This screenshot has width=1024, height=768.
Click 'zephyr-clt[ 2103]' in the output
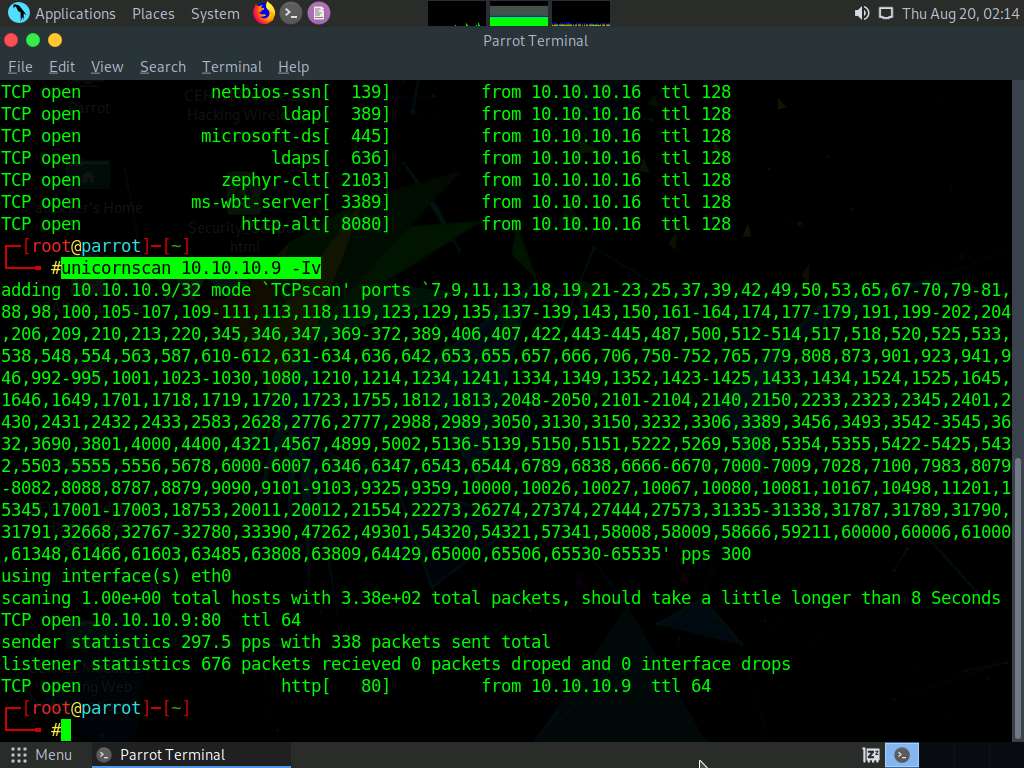(305, 180)
